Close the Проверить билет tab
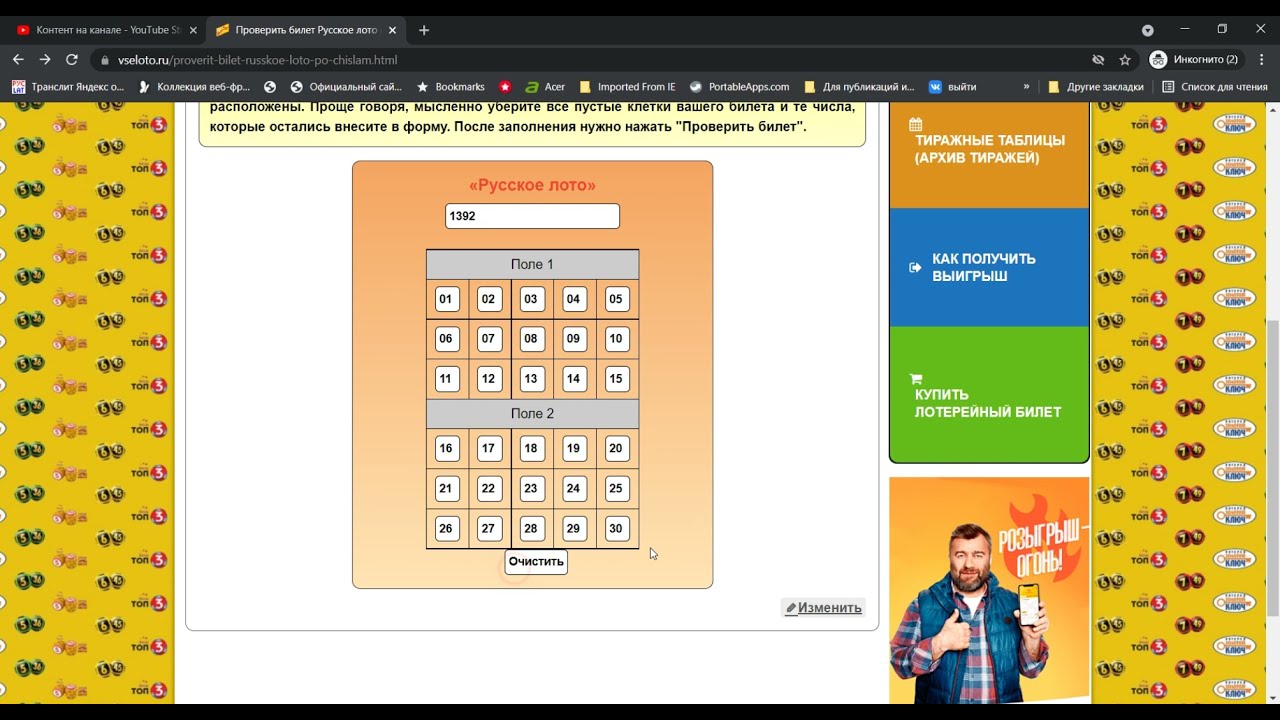 tap(392, 30)
